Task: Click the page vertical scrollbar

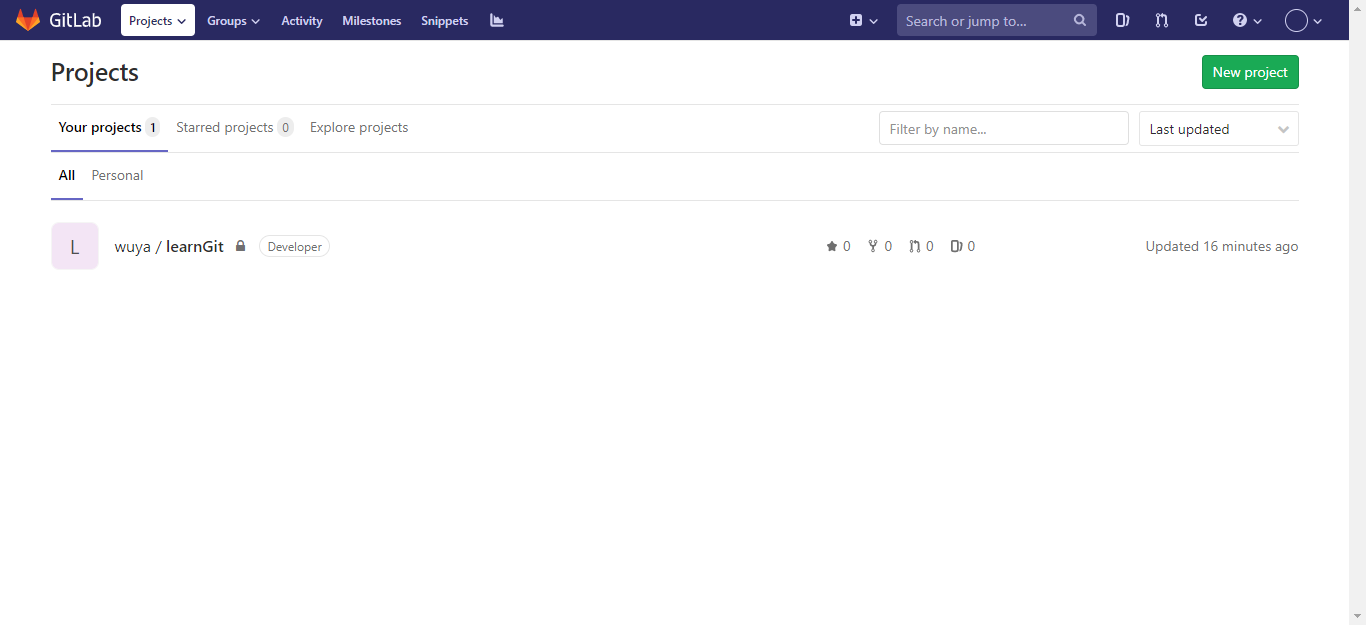Action: (x=1357, y=312)
